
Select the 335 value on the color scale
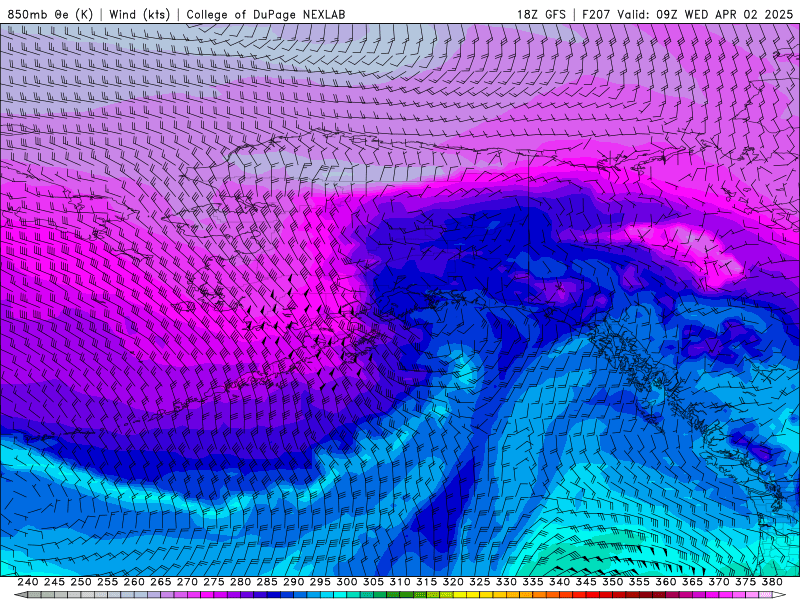click(x=532, y=582)
